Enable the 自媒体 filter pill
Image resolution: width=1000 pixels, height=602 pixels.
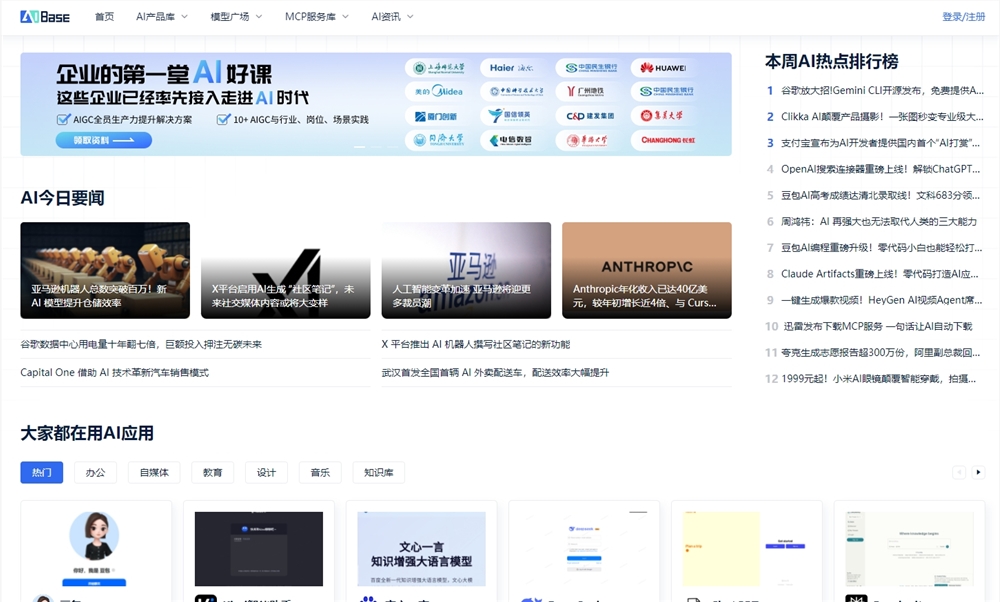click(x=152, y=472)
